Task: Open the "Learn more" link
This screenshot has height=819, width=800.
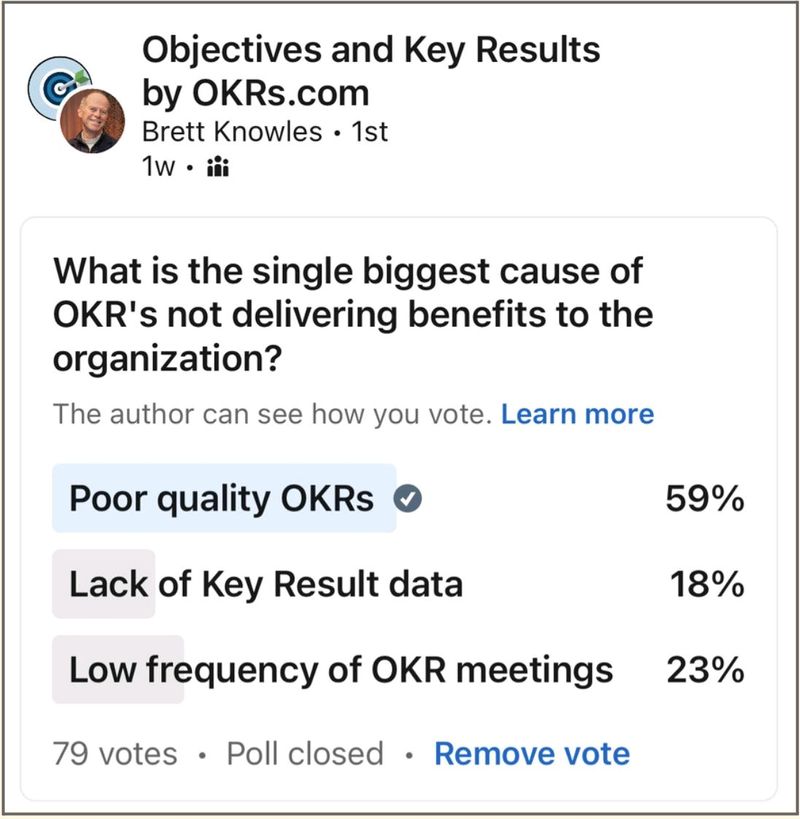Action: [579, 413]
